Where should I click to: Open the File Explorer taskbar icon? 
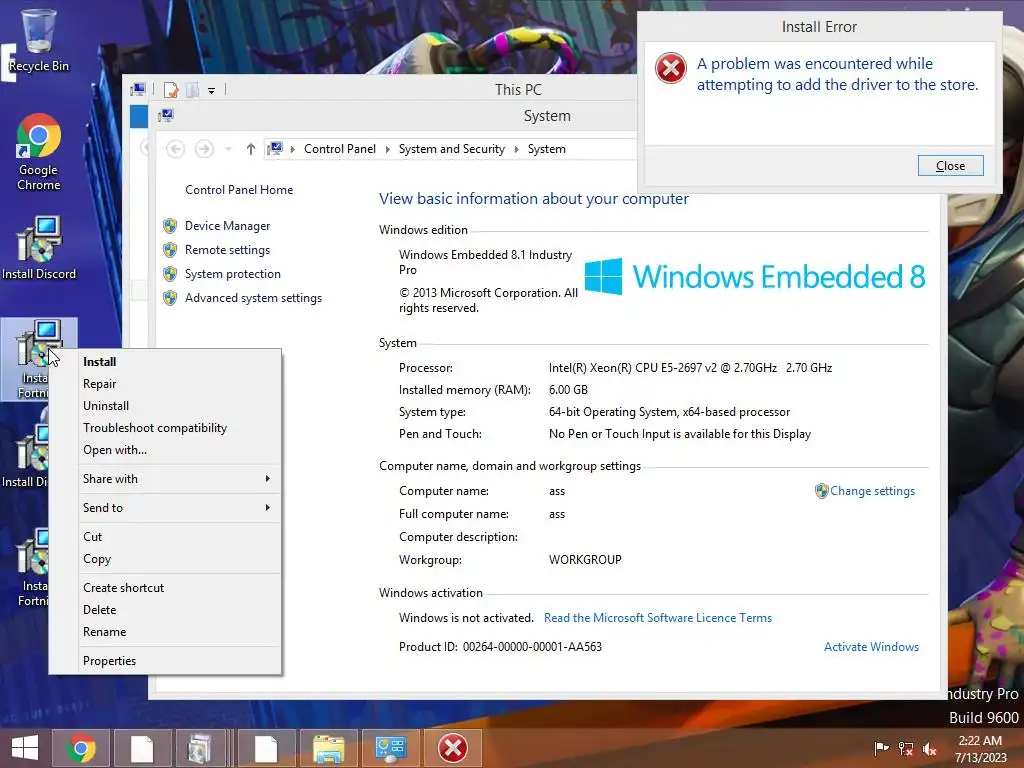(328, 748)
